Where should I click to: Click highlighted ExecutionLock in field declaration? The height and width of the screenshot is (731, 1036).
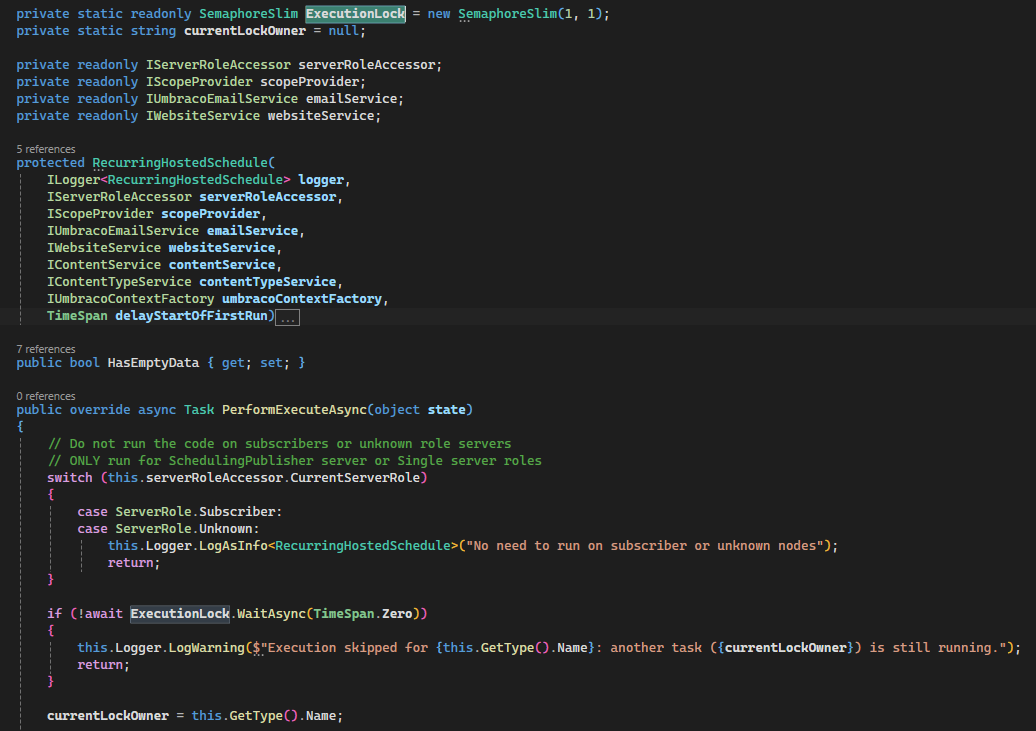tap(355, 13)
